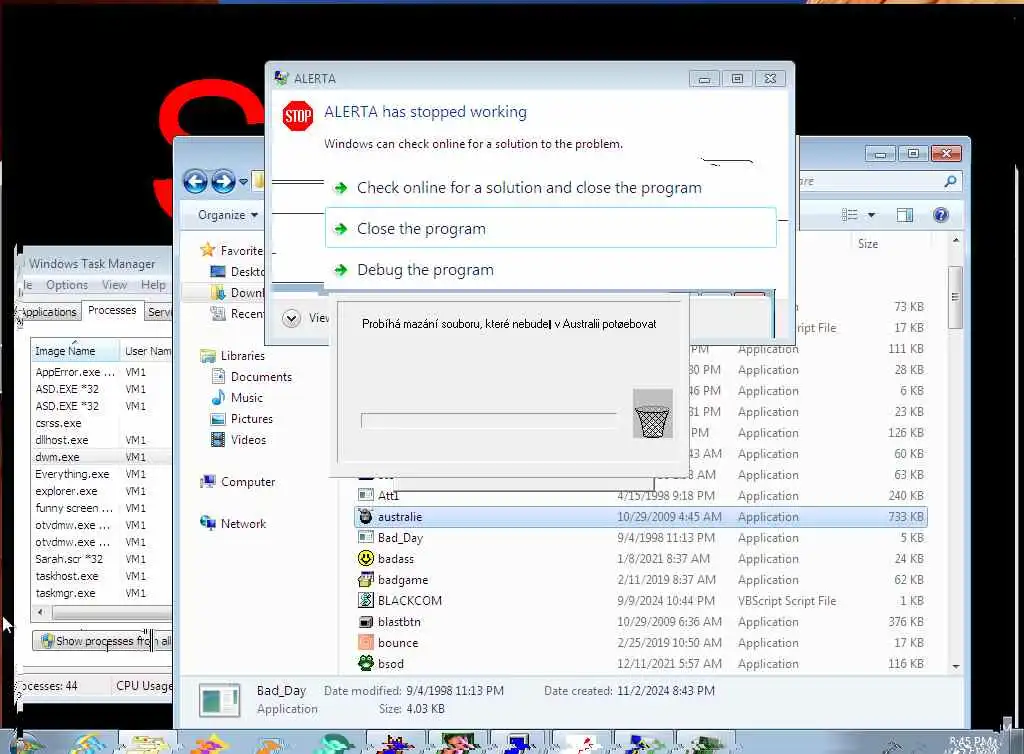Open the Organize dropdown menu
This screenshot has height=754, width=1024.
coord(228,215)
